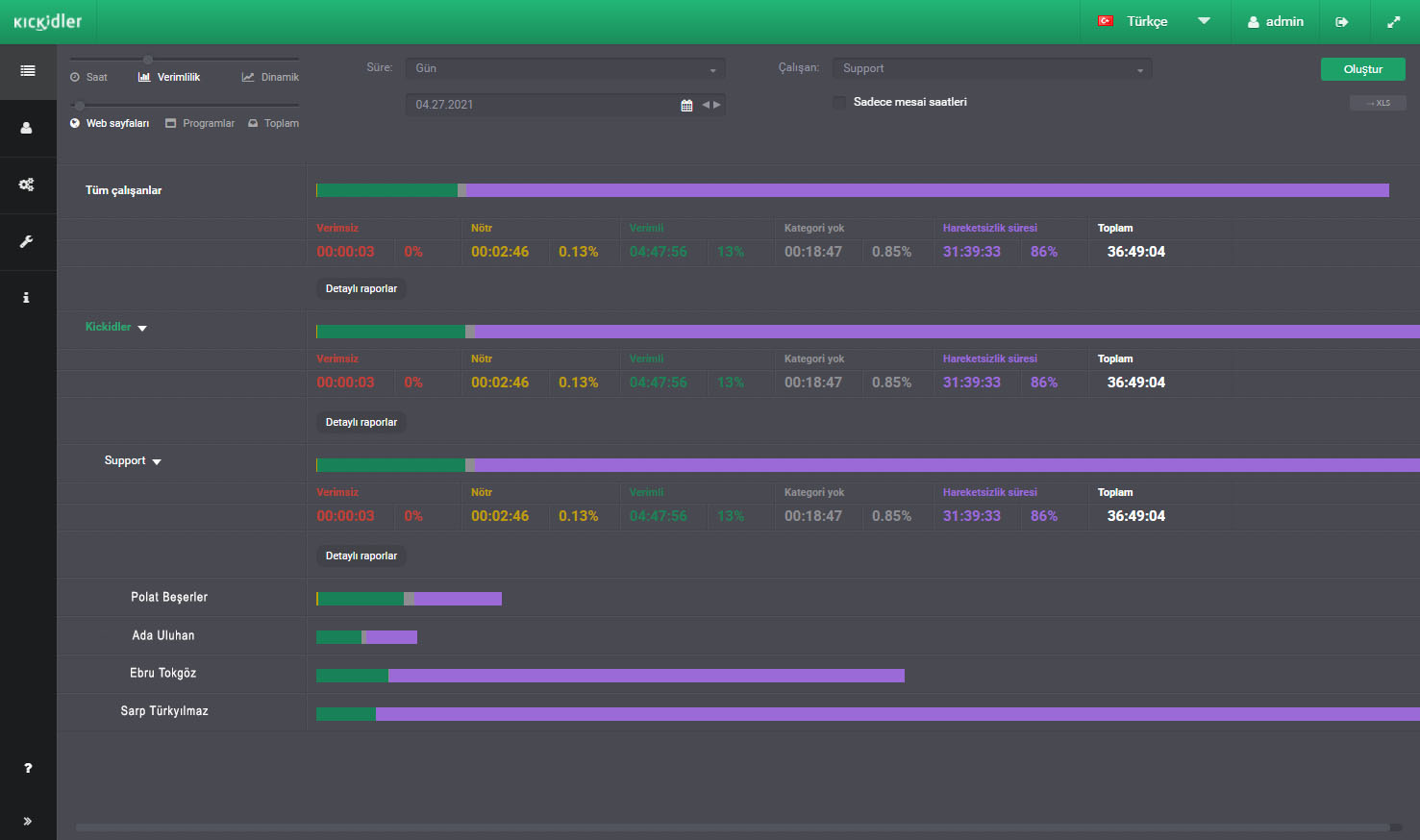Open the wrench tools icon in sidebar
This screenshot has height=840, width=1420.
[x=27, y=241]
